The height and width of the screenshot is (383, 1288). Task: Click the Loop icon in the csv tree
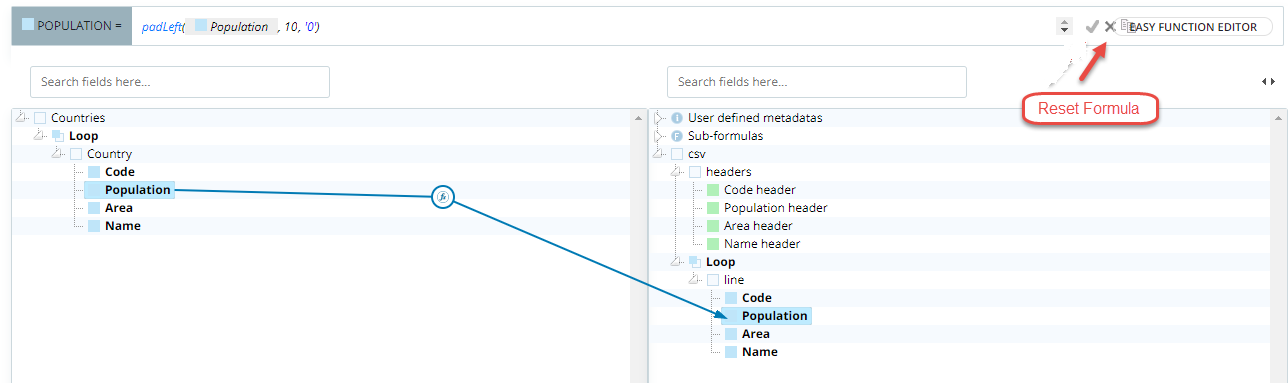tap(695, 262)
